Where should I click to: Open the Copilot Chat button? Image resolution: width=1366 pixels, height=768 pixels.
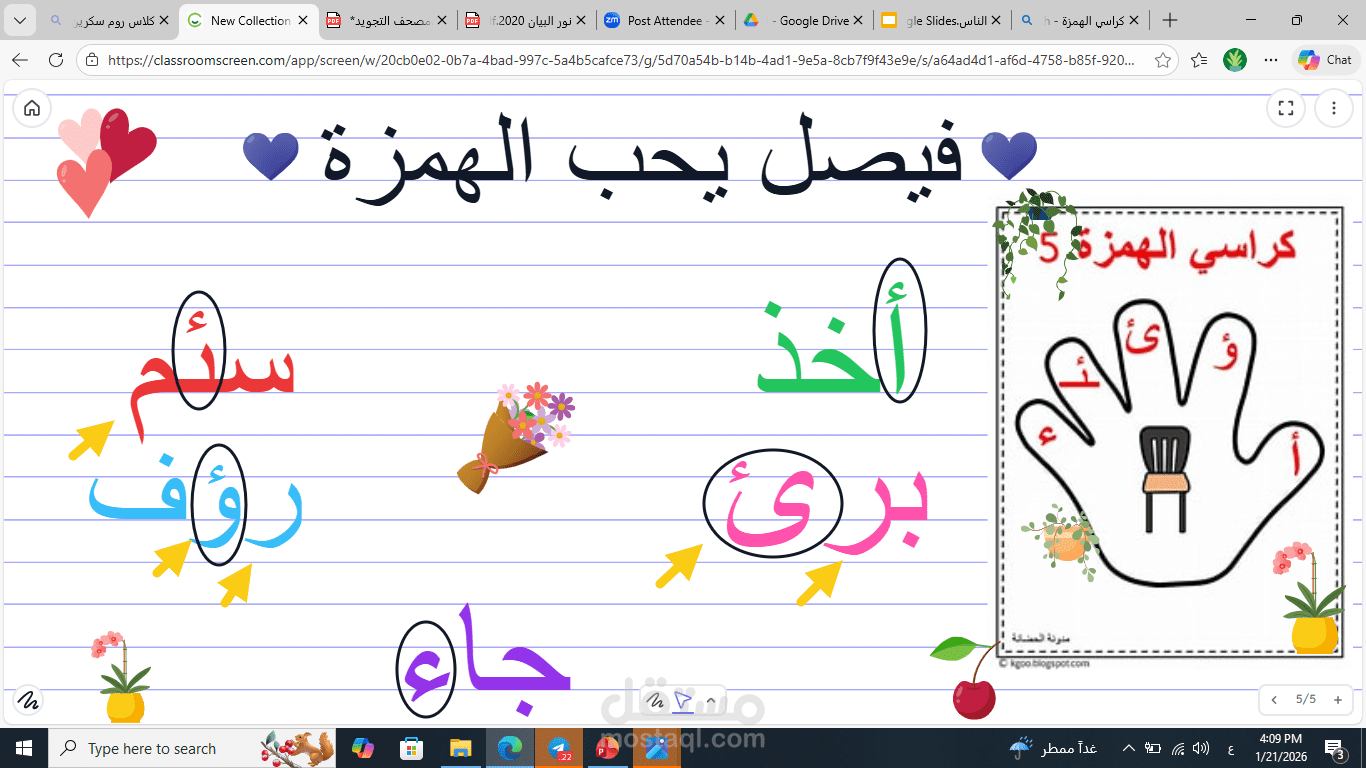1326,60
